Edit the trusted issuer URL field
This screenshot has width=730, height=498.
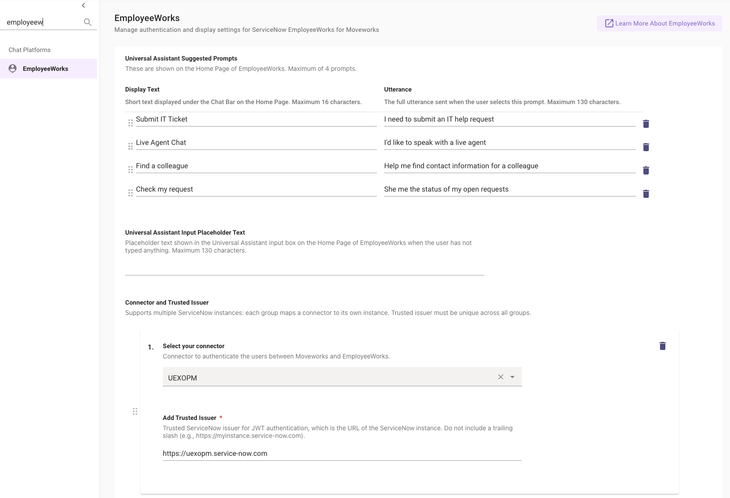coord(342,453)
